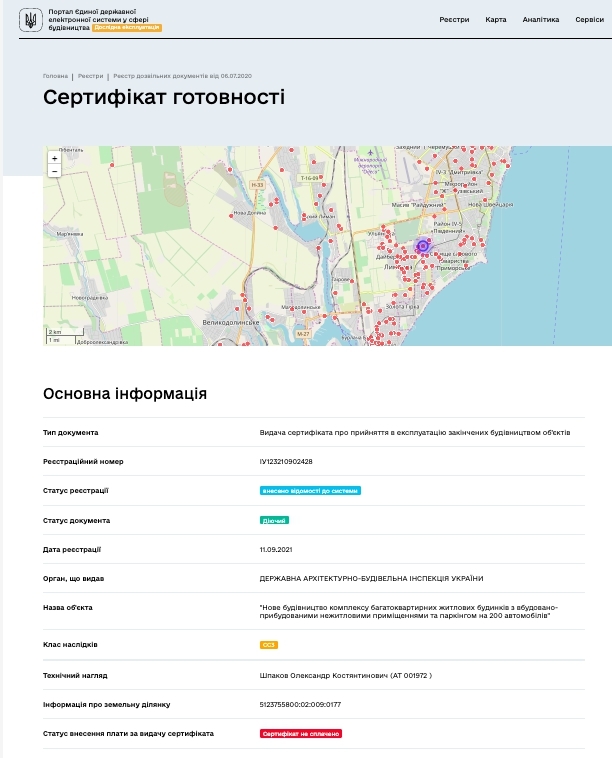612x758 pixels.
Task: Zoom out the map with minus button
Action: pyautogui.click(x=55, y=171)
